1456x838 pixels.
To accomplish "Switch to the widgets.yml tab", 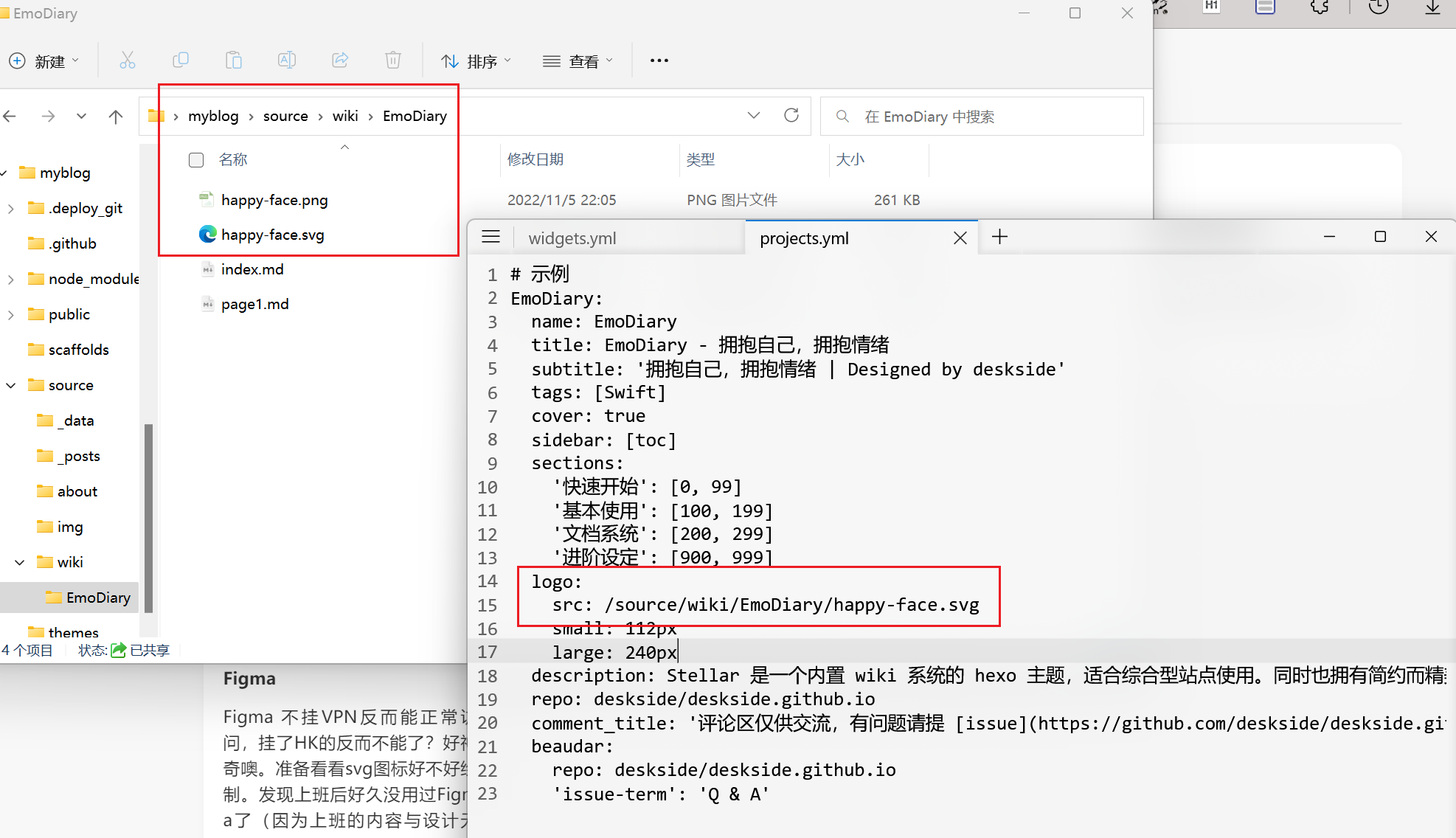I will click(x=572, y=238).
